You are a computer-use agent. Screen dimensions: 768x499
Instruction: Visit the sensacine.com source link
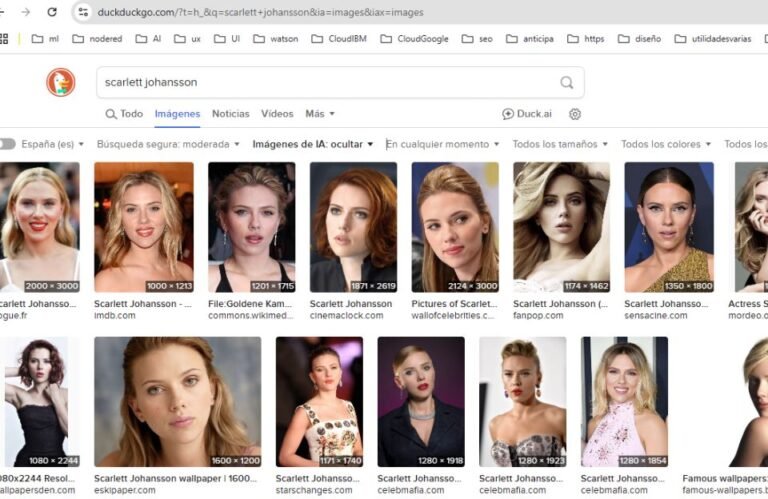point(656,316)
